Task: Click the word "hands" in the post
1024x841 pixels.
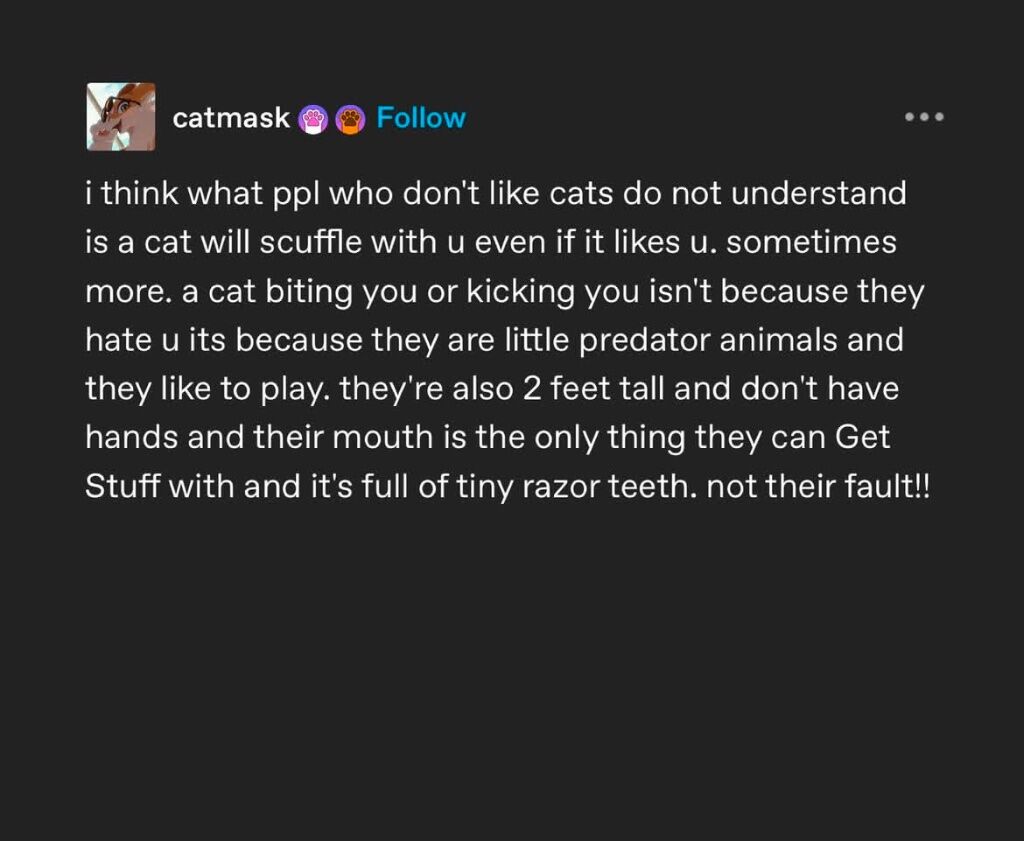Action: (x=132, y=437)
